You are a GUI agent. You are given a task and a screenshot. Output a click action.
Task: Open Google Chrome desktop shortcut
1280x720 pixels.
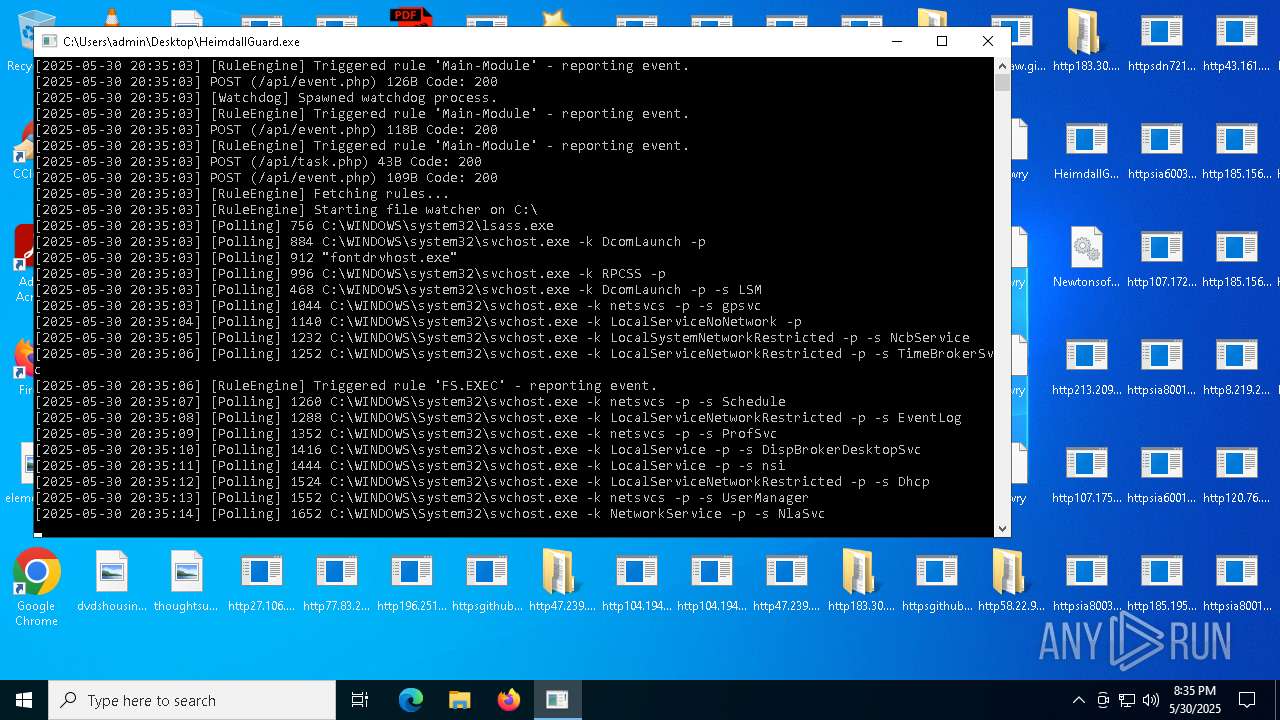[36, 588]
